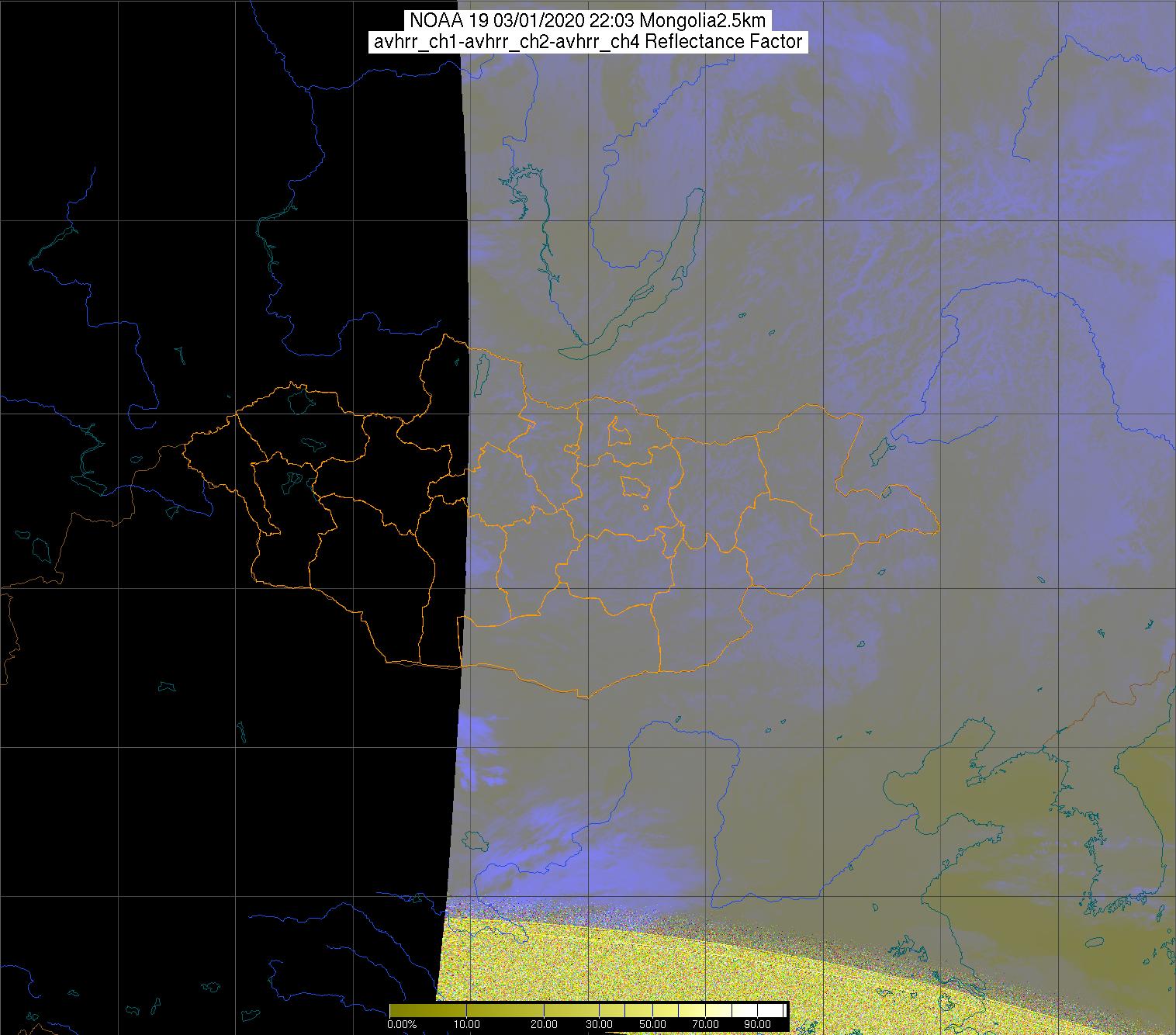1176x1035 pixels.
Task: Click the title line 'NOAA 19 03/01/2020 22:03 Mongolia2.5km'
Action: click(588, 21)
